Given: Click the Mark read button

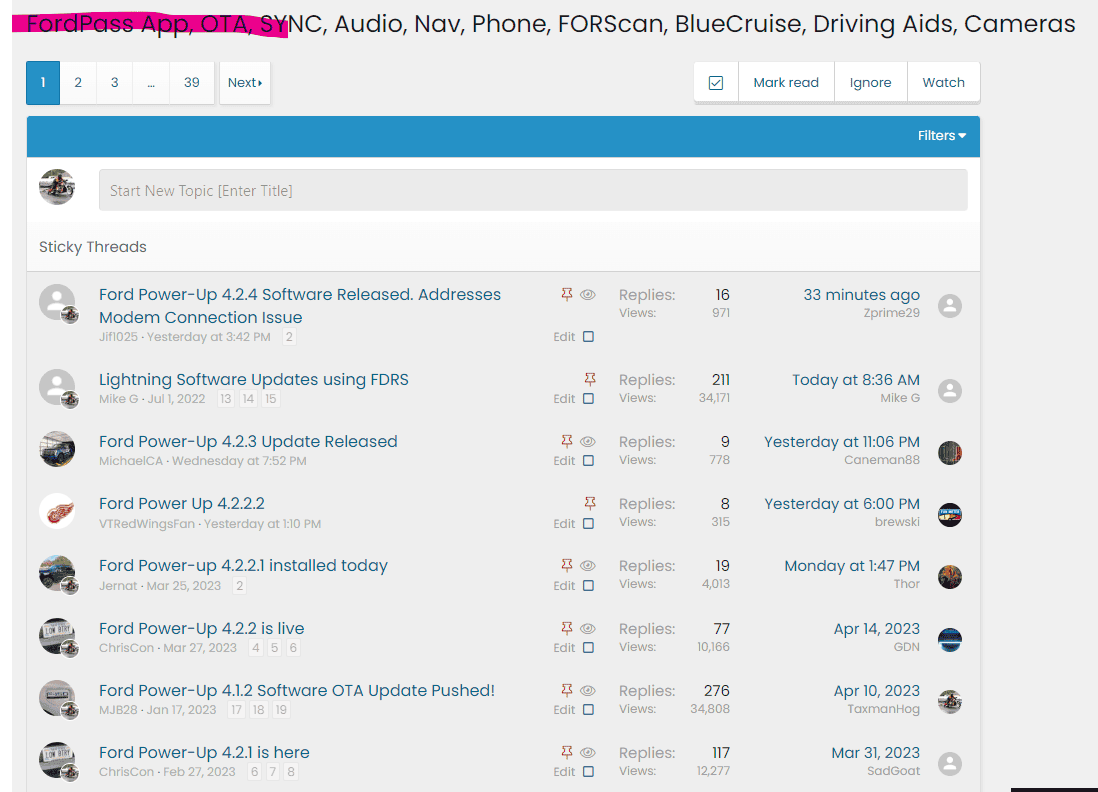Looking at the screenshot, I should 786,83.
